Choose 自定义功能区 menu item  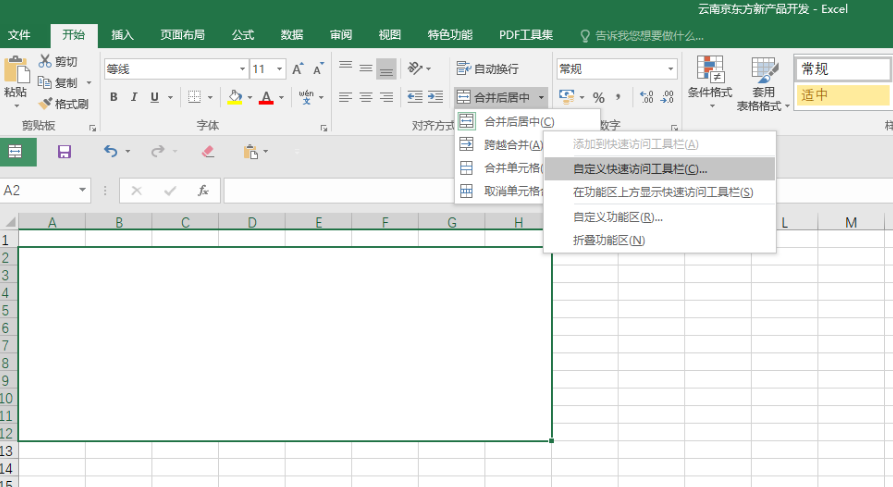(x=660, y=217)
